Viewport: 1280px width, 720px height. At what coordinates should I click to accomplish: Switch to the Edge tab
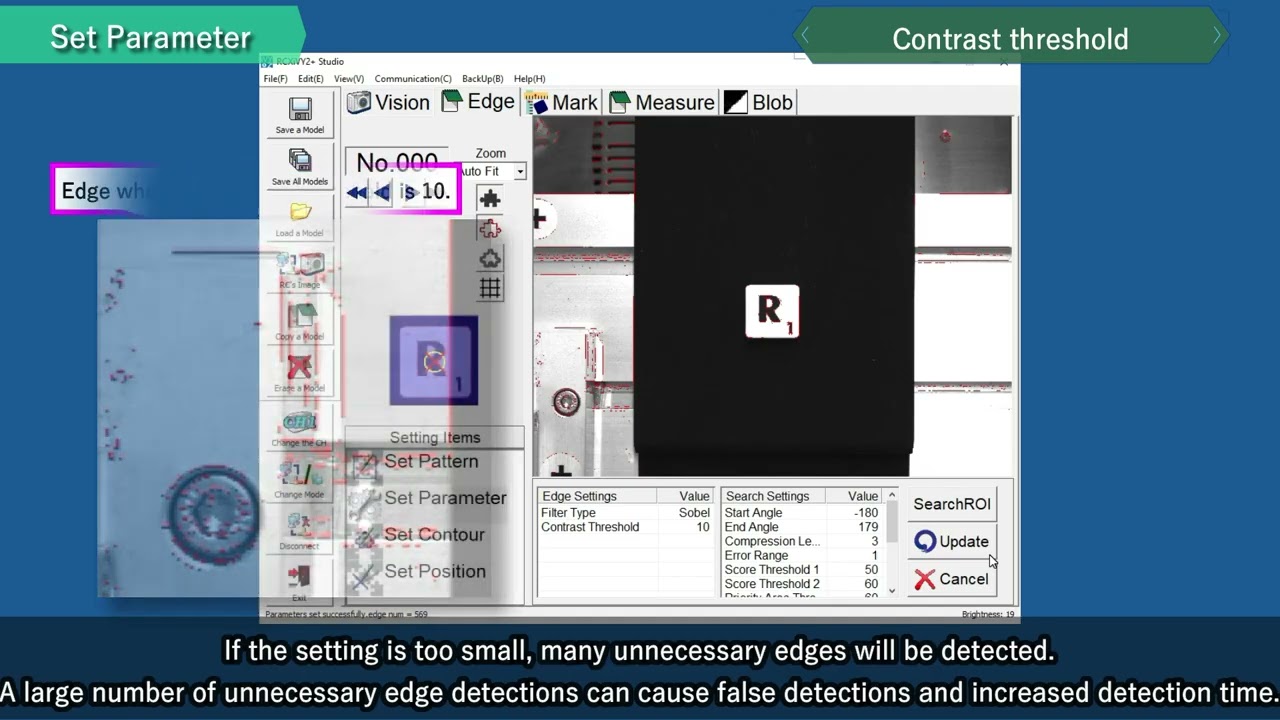tap(478, 102)
